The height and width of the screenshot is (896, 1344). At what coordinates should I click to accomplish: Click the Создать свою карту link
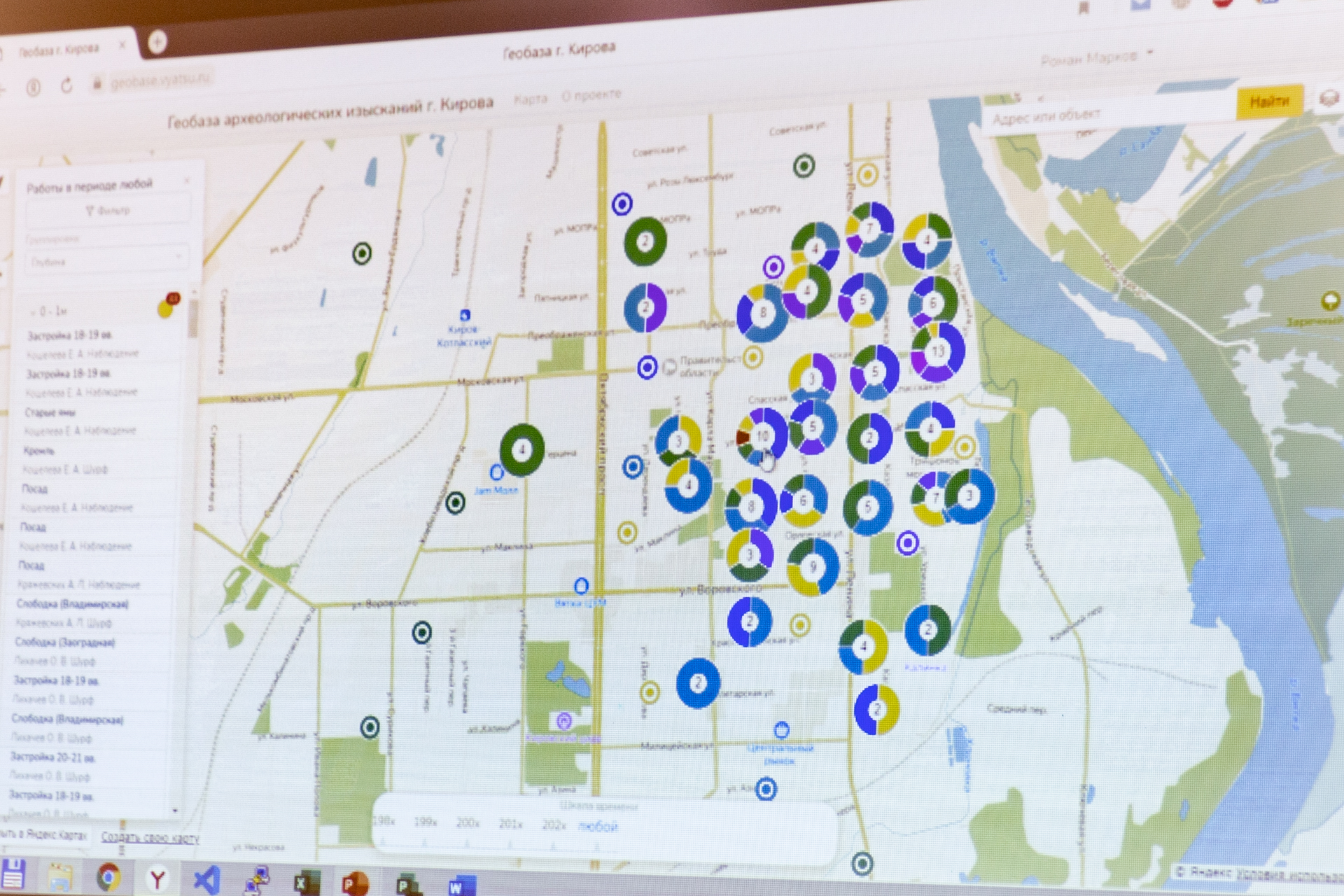[150, 837]
